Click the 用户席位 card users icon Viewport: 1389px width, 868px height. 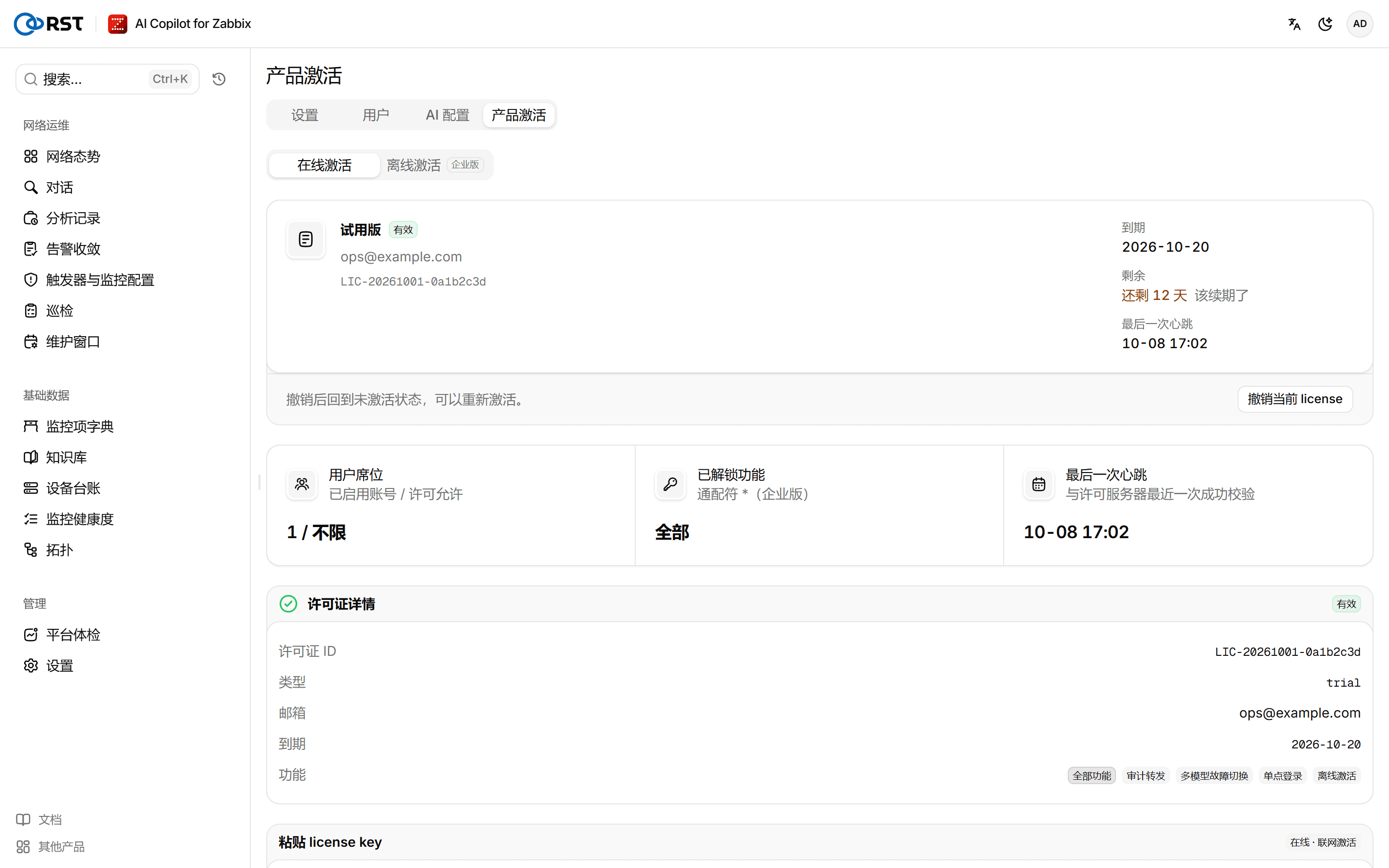302,484
